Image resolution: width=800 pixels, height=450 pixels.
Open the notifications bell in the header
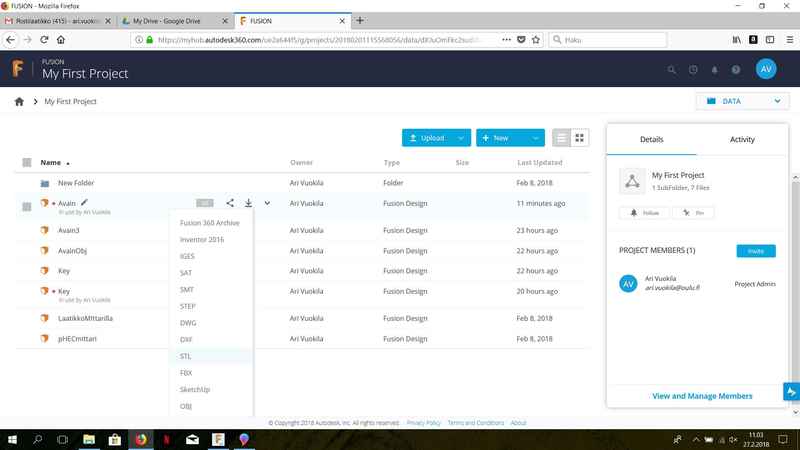[714, 70]
